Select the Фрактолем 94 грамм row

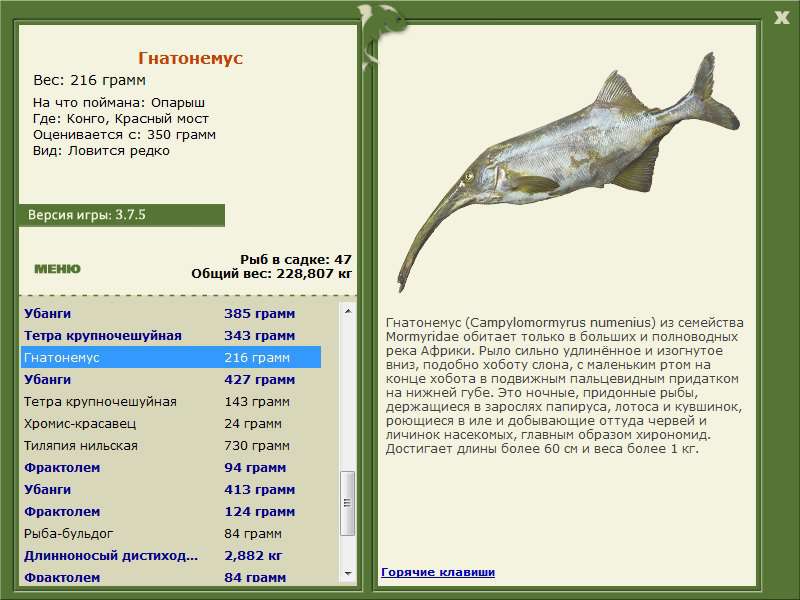[x=171, y=467]
